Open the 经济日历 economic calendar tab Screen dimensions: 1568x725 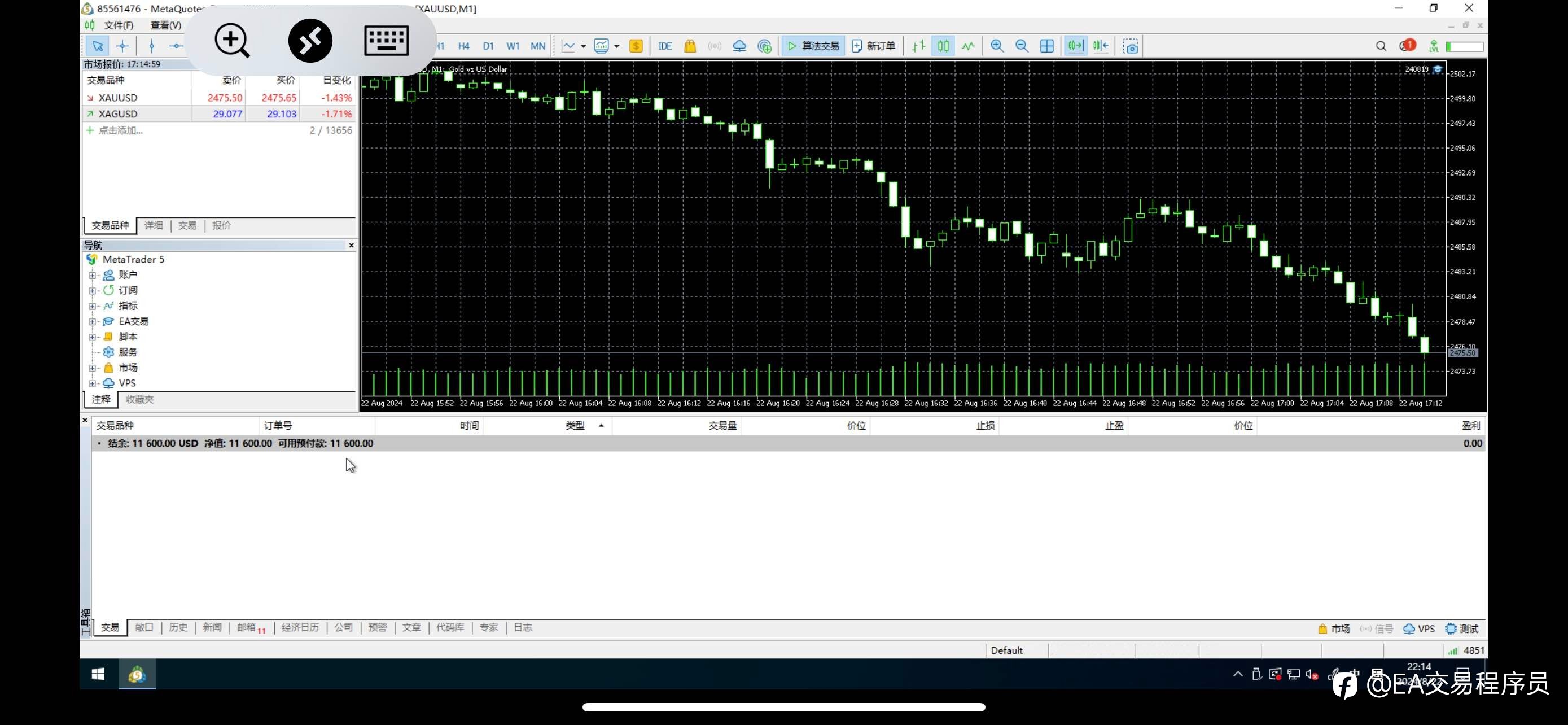pyautogui.click(x=300, y=627)
